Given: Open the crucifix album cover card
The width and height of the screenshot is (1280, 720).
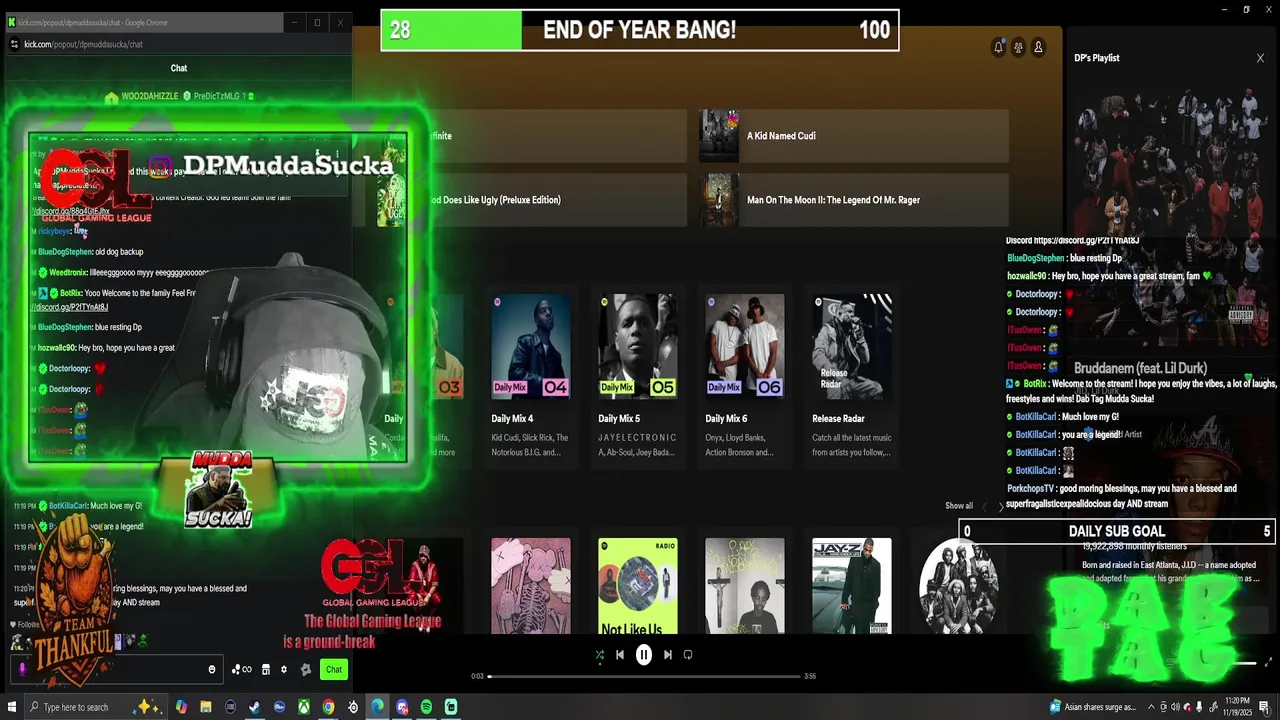Looking at the screenshot, I should pyautogui.click(x=744, y=586).
